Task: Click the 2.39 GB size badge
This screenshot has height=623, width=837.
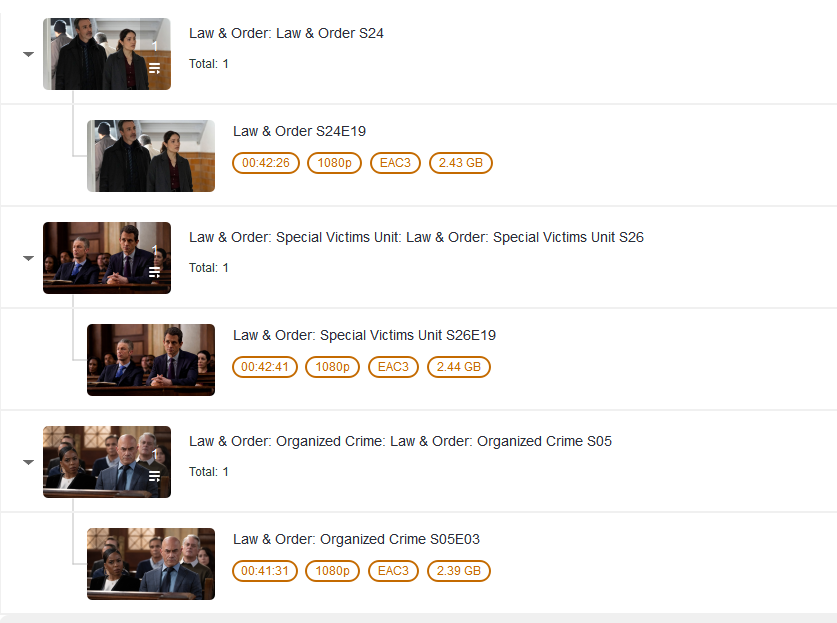Action: point(459,571)
